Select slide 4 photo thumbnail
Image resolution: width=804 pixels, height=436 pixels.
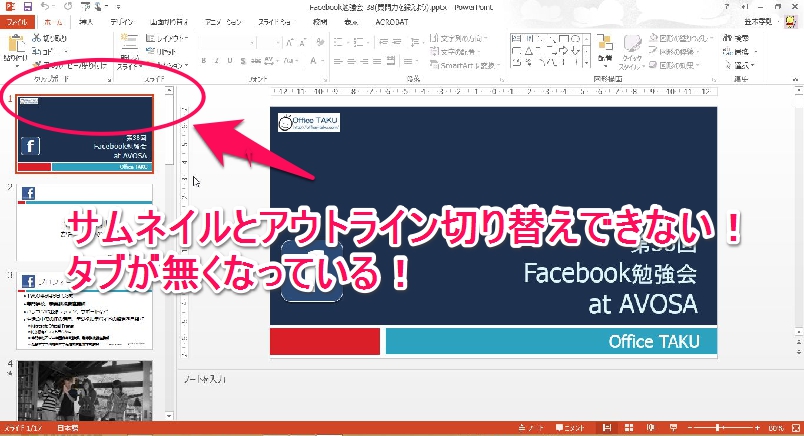point(85,390)
